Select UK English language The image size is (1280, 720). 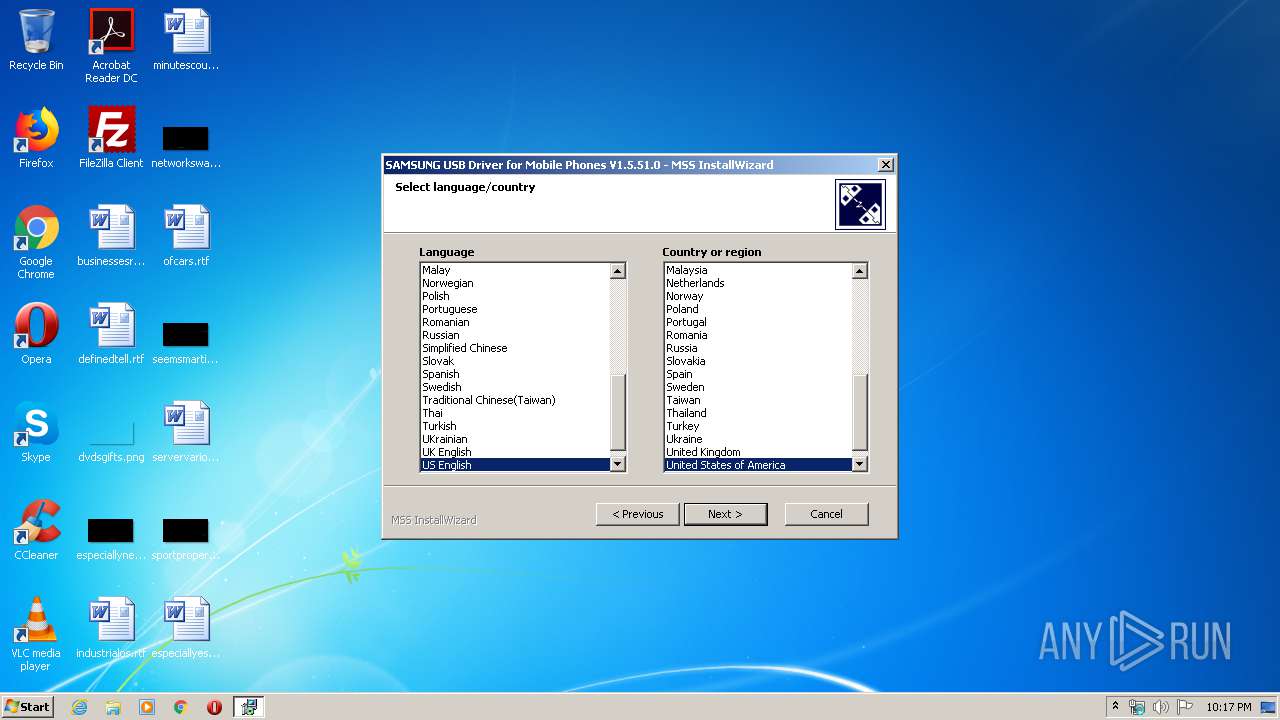click(515, 452)
